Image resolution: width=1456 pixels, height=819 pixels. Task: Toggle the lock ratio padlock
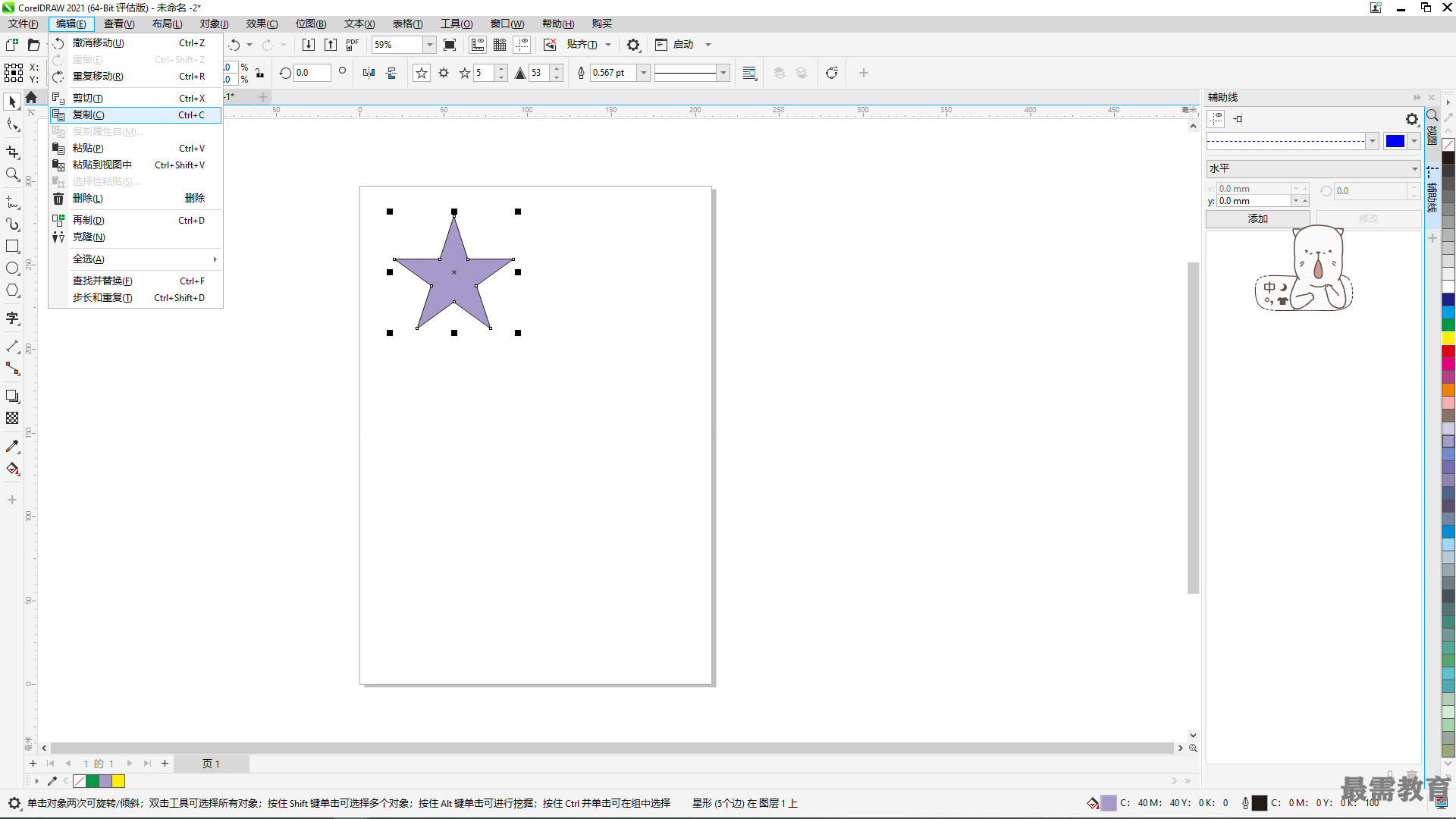(260, 73)
